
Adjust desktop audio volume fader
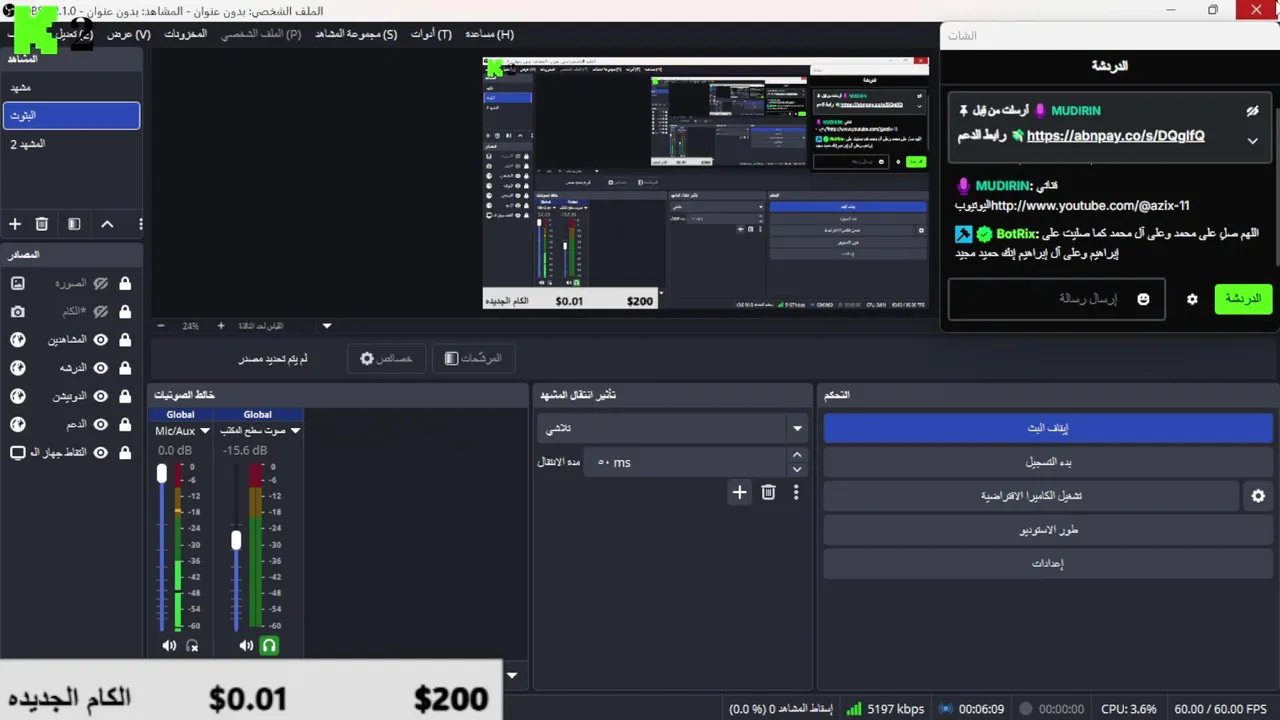[x=236, y=540]
